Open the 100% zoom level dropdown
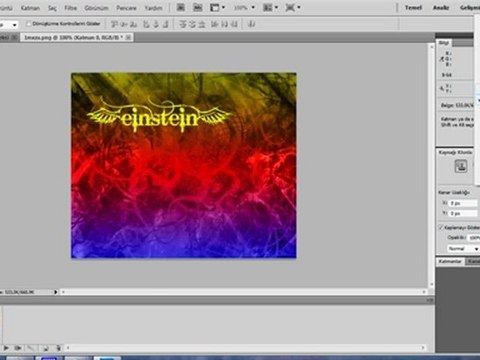Screen dimensions: 480x360 (x=244, y=7)
